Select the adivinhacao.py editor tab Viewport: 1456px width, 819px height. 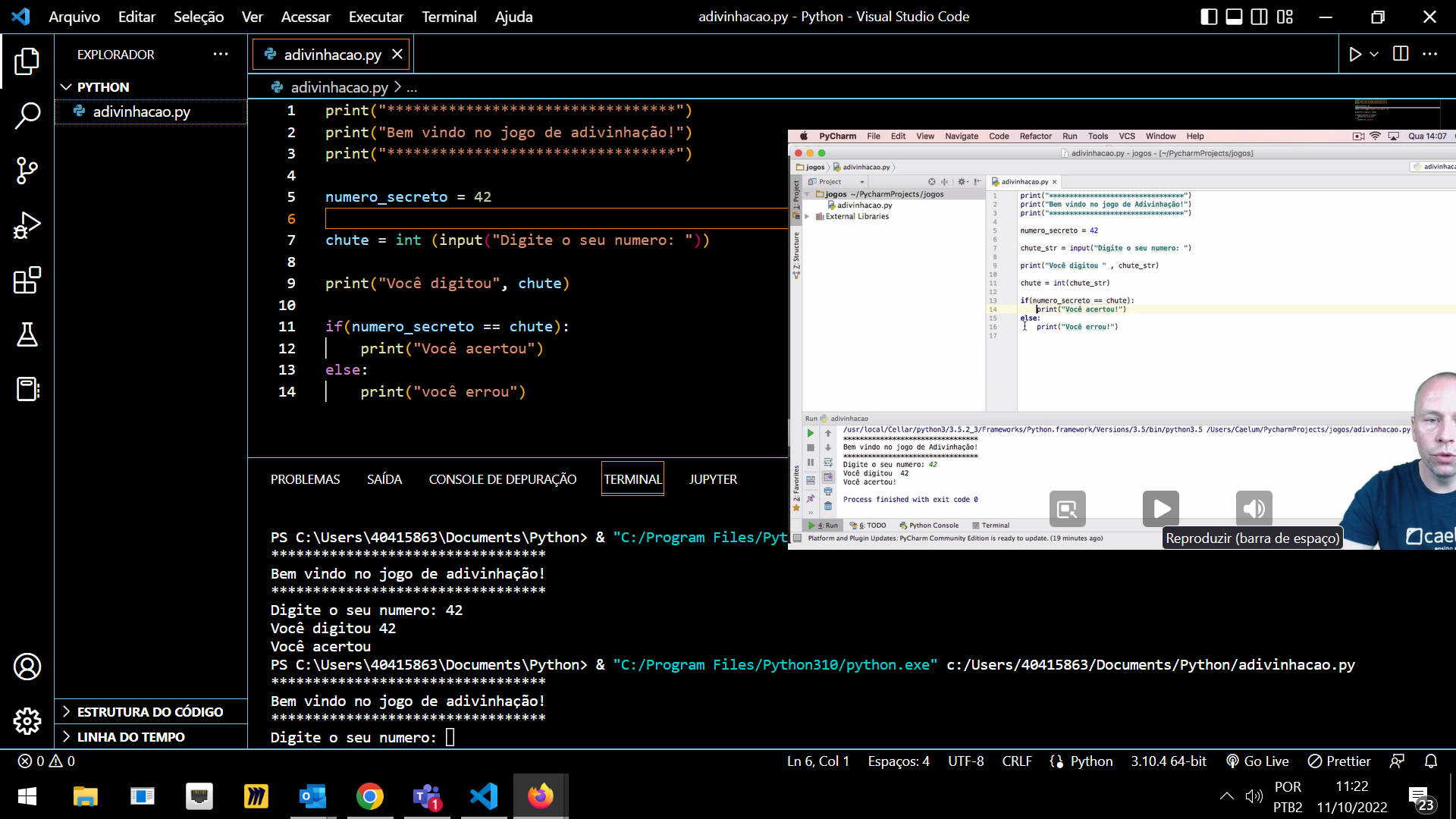tap(331, 54)
